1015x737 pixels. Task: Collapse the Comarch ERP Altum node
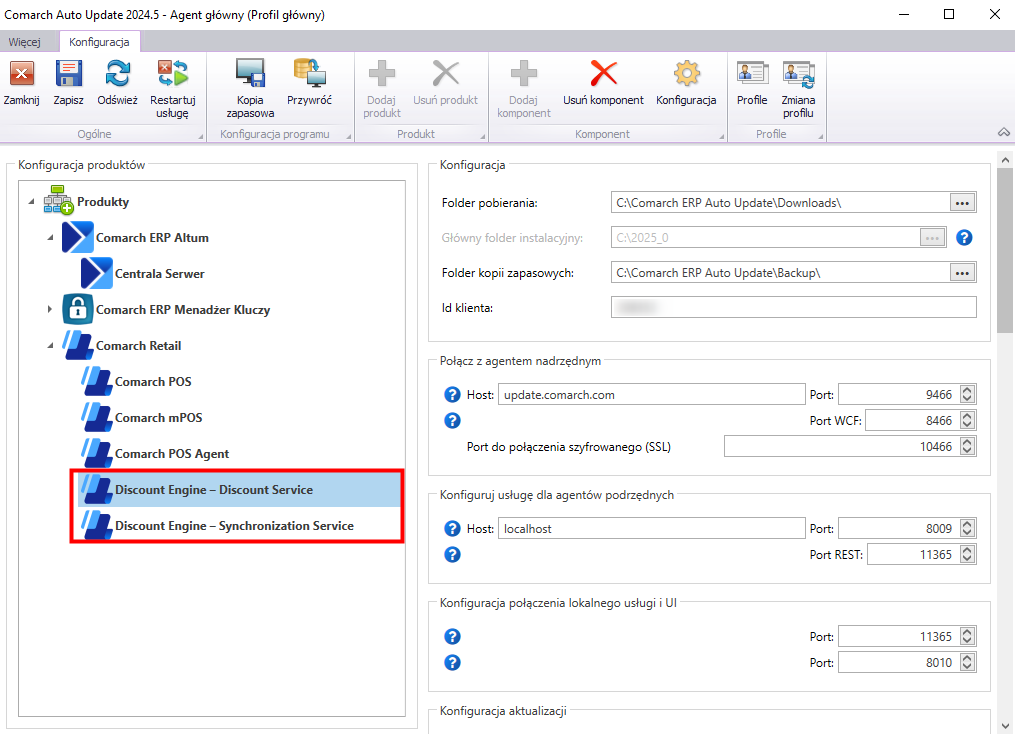click(50, 238)
